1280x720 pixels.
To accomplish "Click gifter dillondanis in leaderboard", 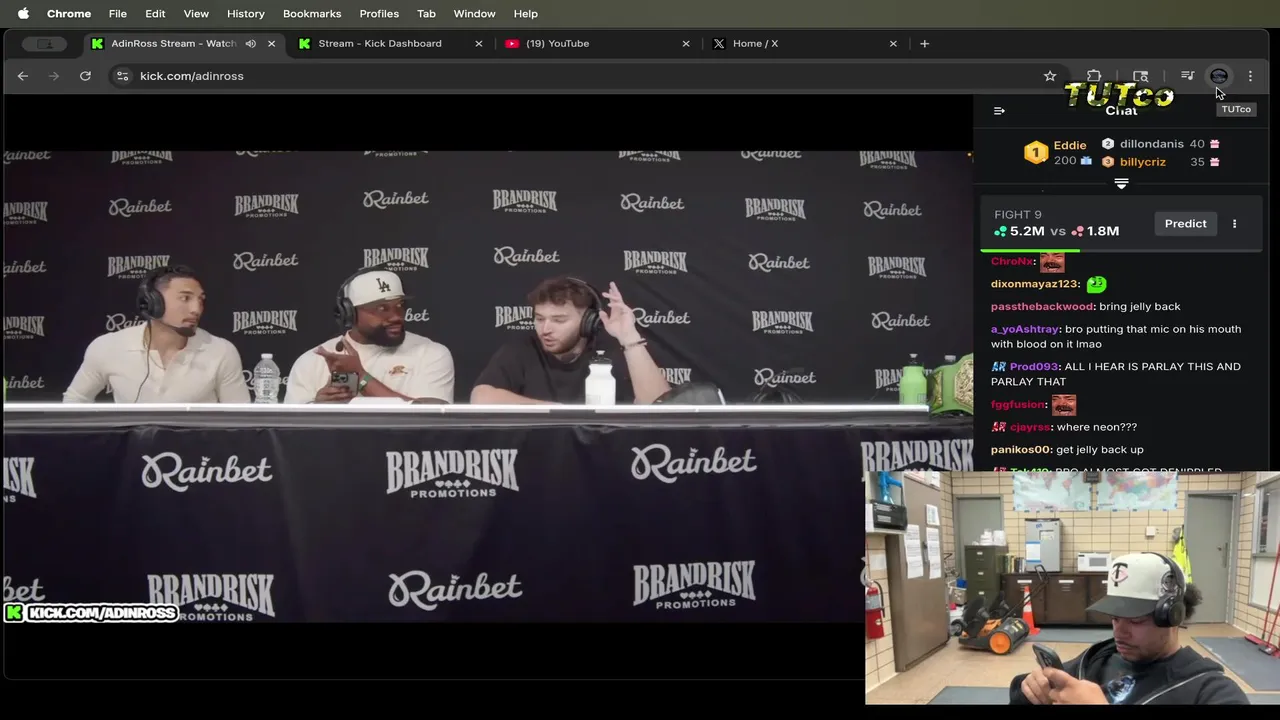I will point(1151,144).
